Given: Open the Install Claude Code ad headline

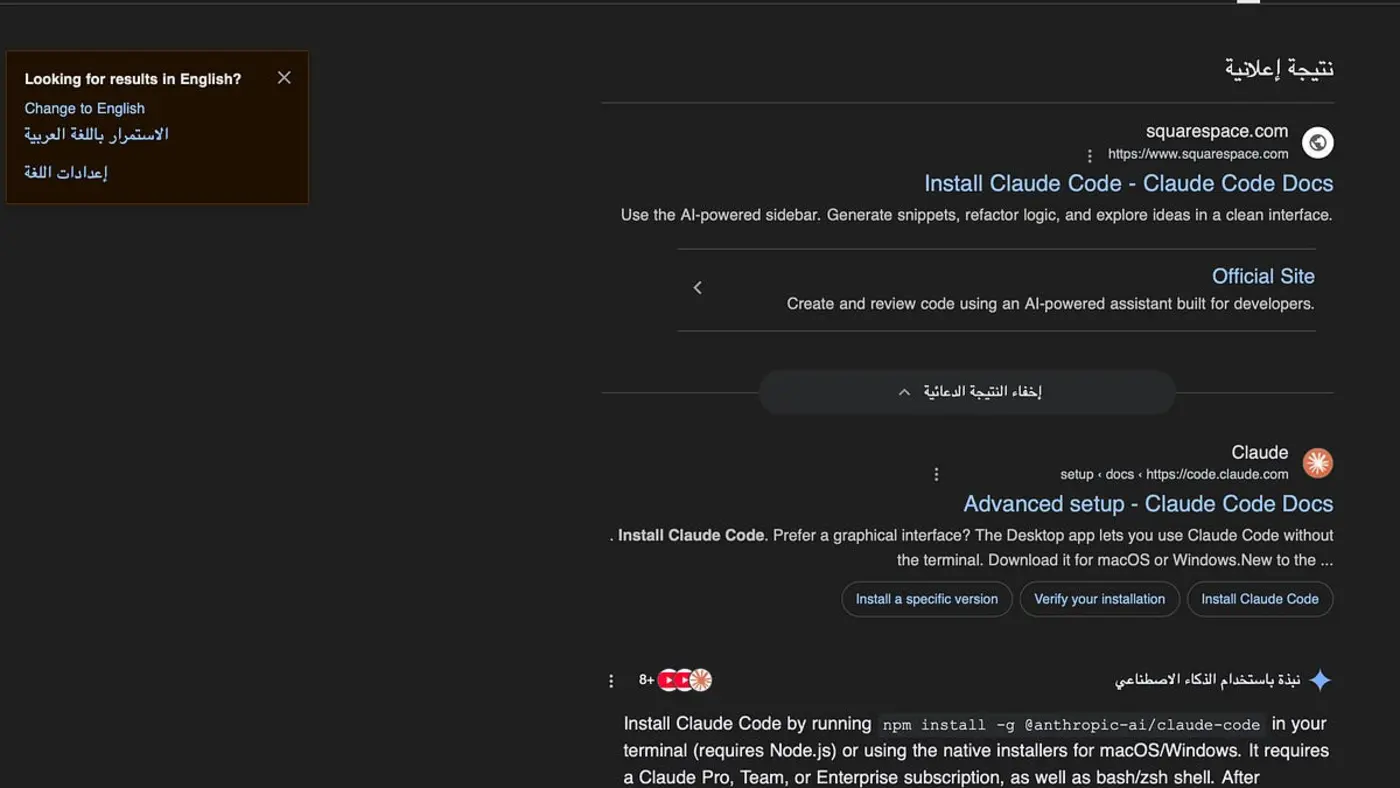Looking at the screenshot, I should pyautogui.click(x=1128, y=183).
